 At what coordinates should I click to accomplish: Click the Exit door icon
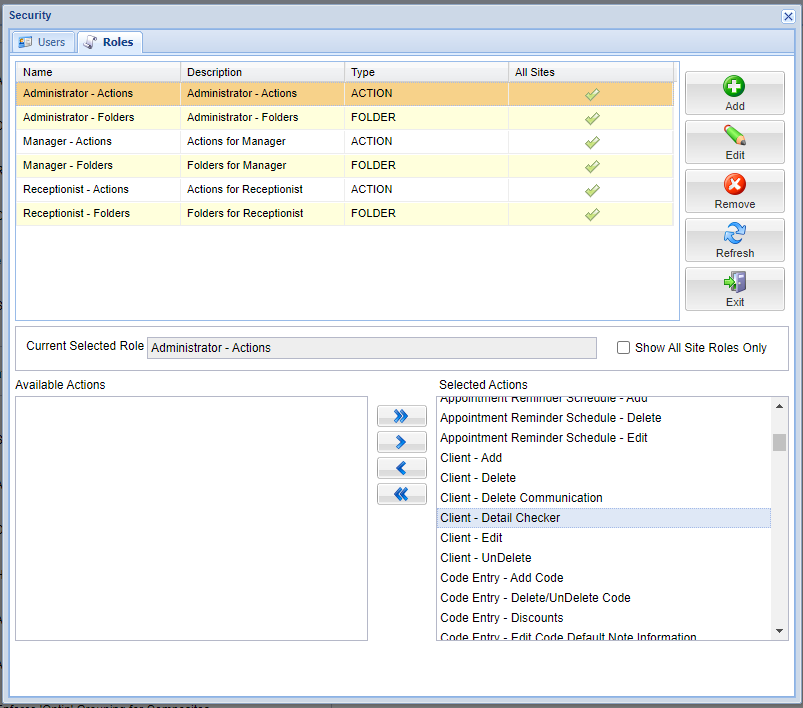click(x=734, y=283)
